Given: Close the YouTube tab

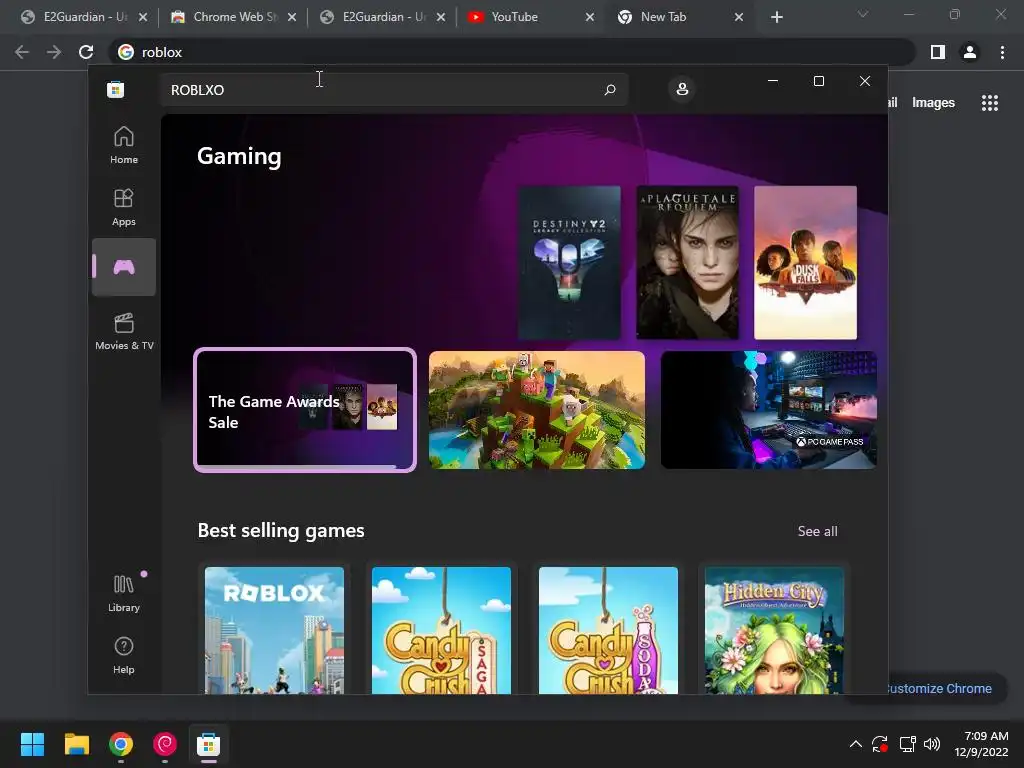Looking at the screenshot, I should [590, 17].
